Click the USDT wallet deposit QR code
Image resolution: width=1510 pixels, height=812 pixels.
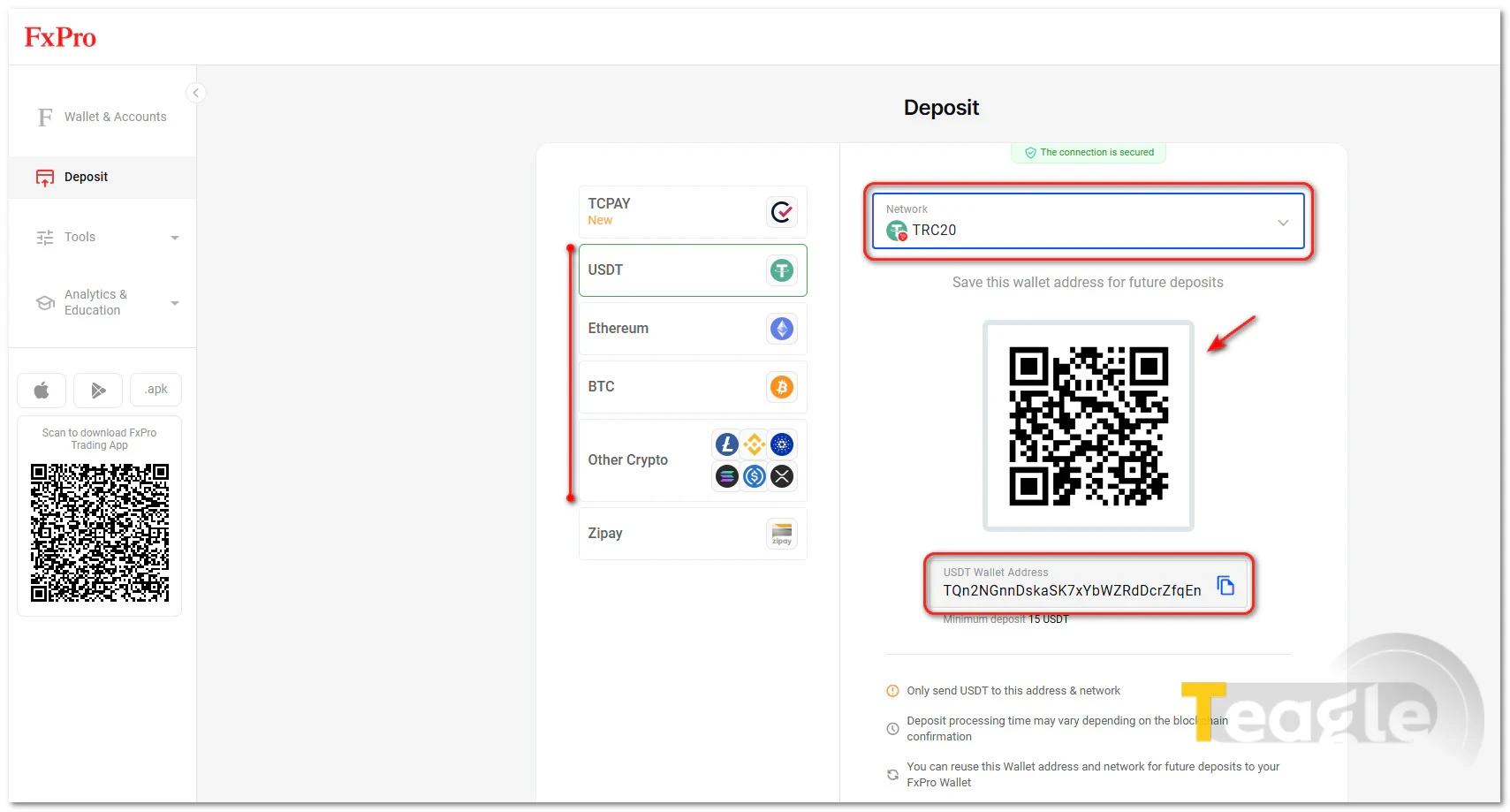pos(1089,426)
